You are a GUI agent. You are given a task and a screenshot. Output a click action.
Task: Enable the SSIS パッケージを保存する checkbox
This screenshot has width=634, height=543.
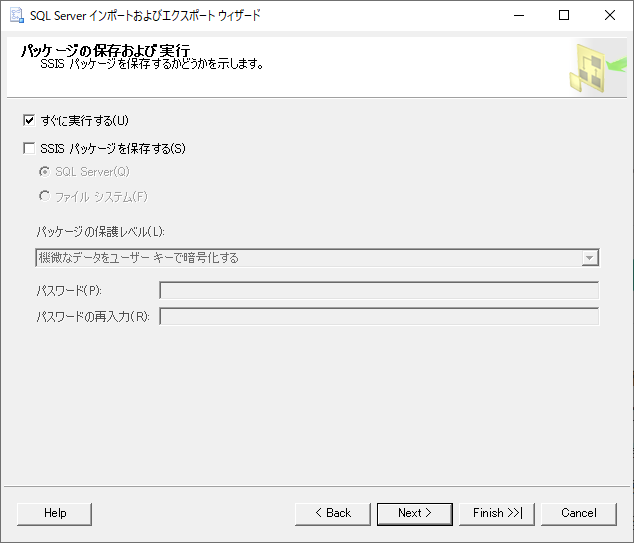click(x=29, y=149)
